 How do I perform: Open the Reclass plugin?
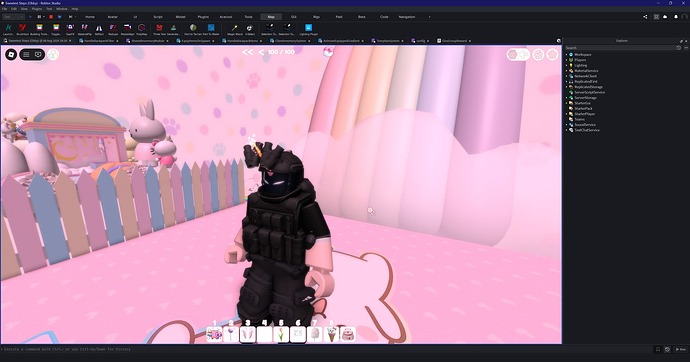click(113, 29)
